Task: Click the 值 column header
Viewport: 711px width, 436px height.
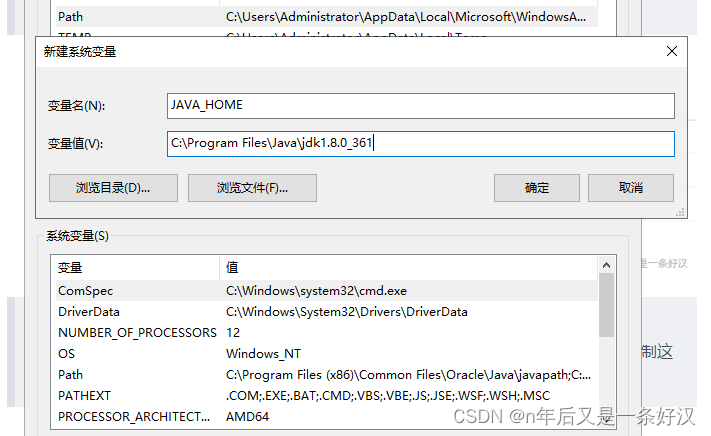Action: 408,267
